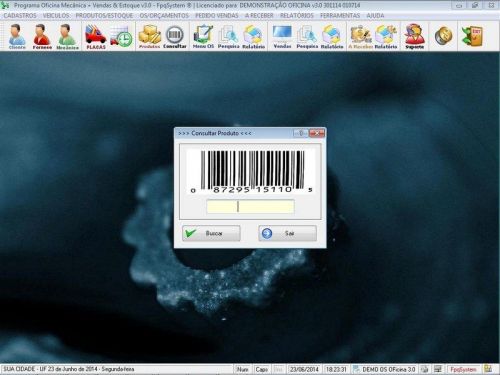Open the Mecânico person icon

[67, 36]
